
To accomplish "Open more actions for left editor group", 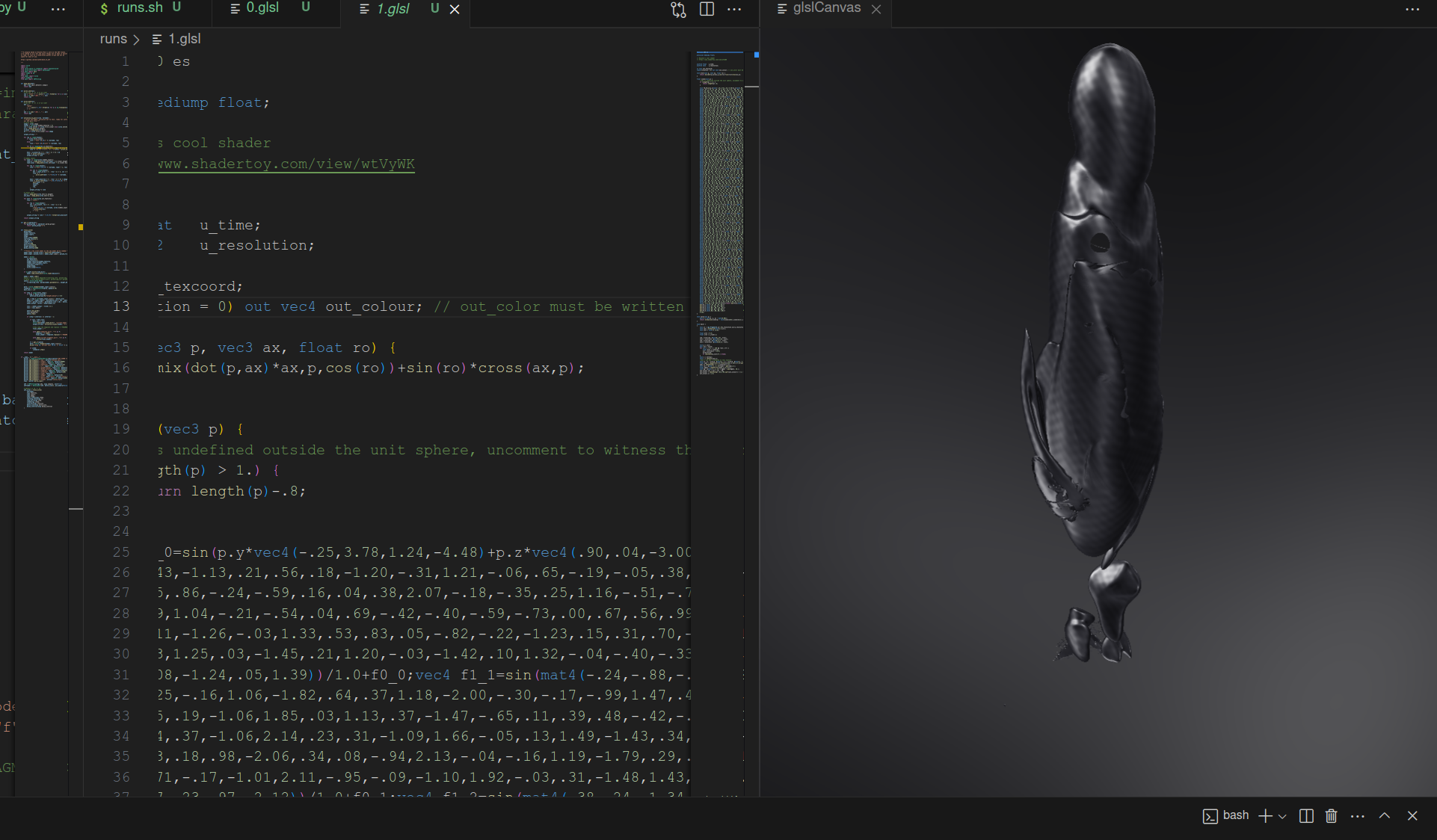I will tap(58, 9).
